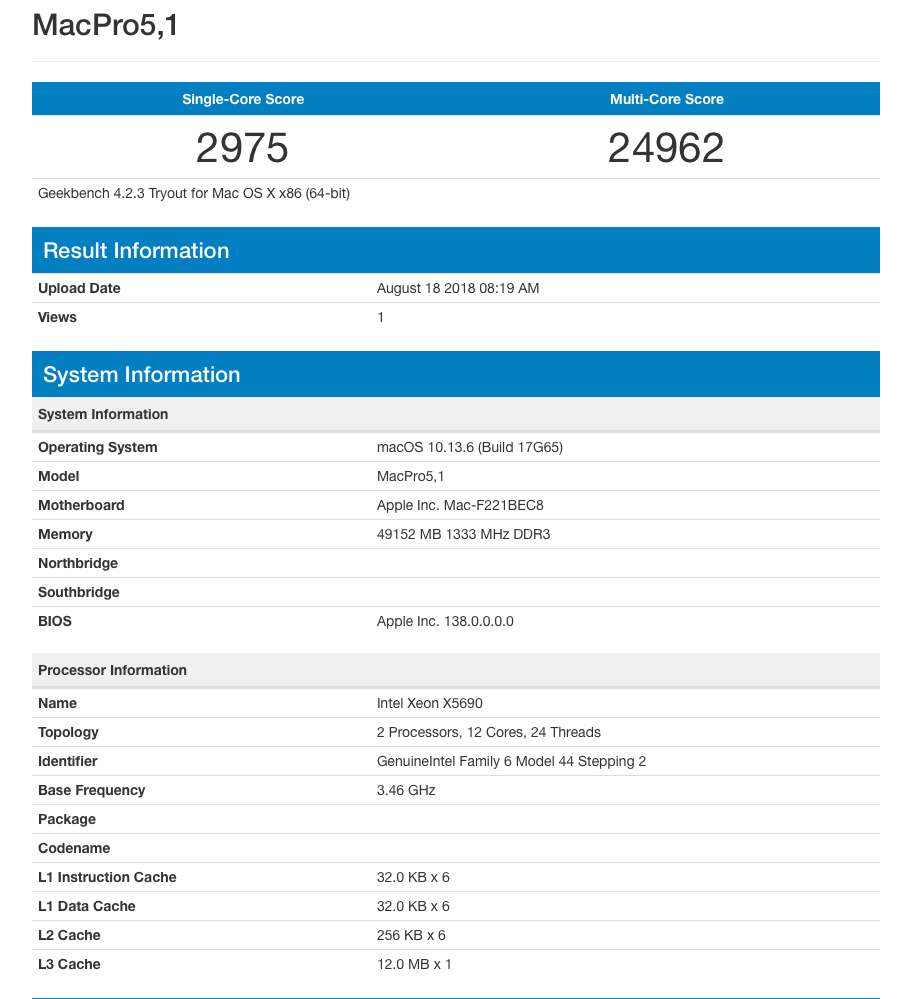Click the Upload Date label
The image size is (897, 999).
pyautogui.click(x=79, y=289)
